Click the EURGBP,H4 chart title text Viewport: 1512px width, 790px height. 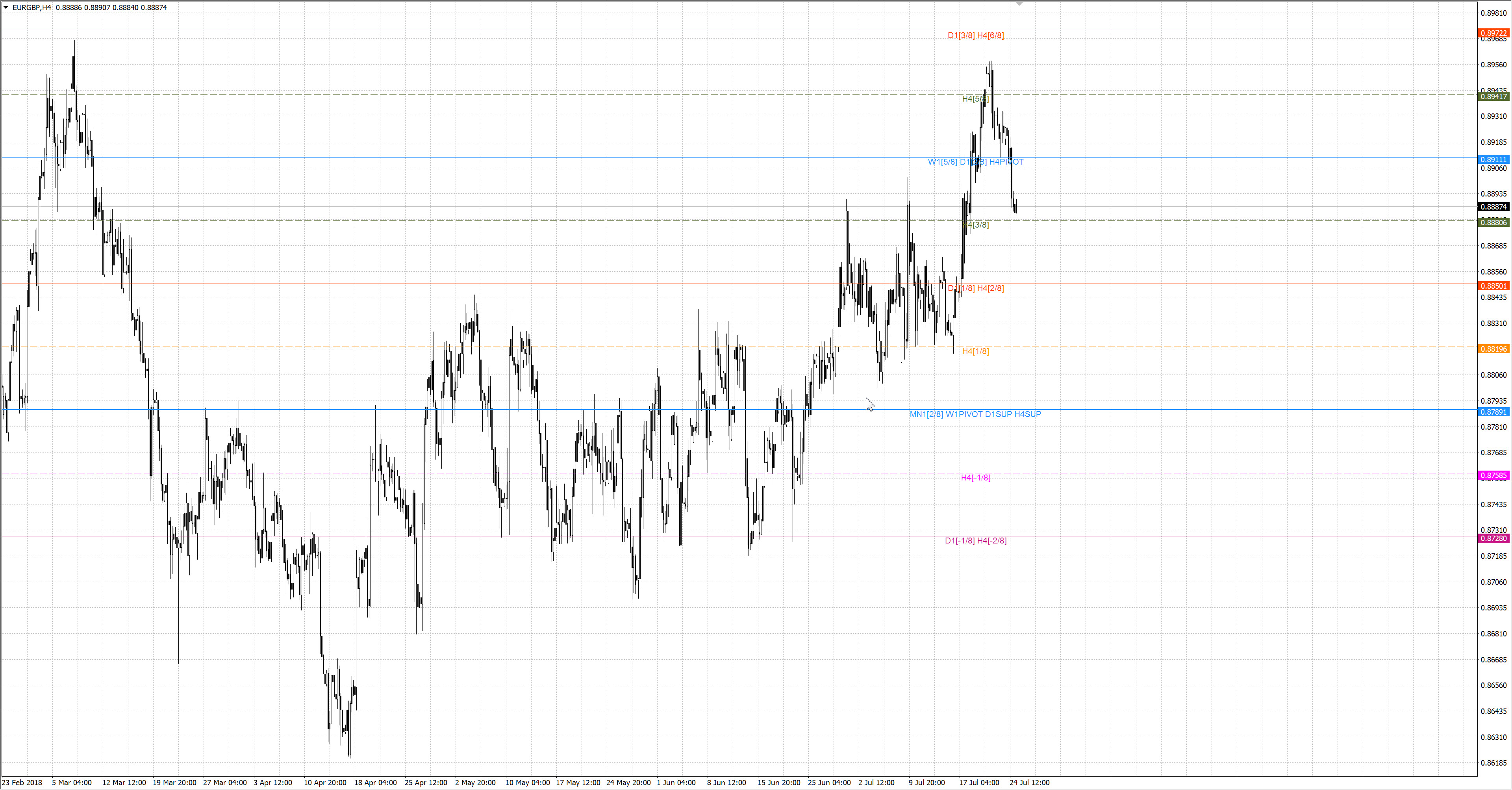pos(31,7)
